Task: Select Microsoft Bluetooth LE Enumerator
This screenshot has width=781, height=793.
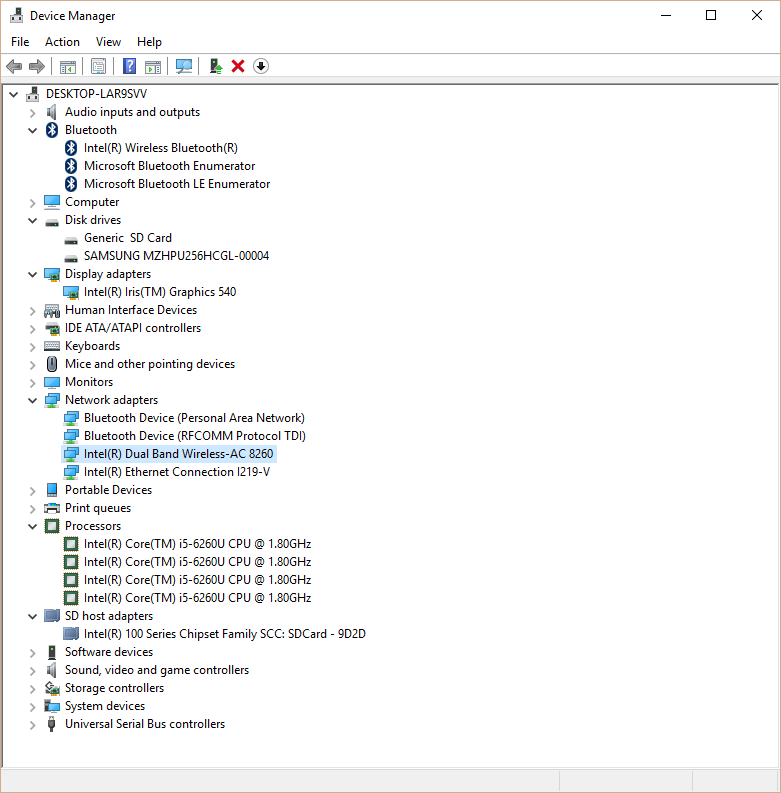Action: pyautogui.click(x=177, y=184)
